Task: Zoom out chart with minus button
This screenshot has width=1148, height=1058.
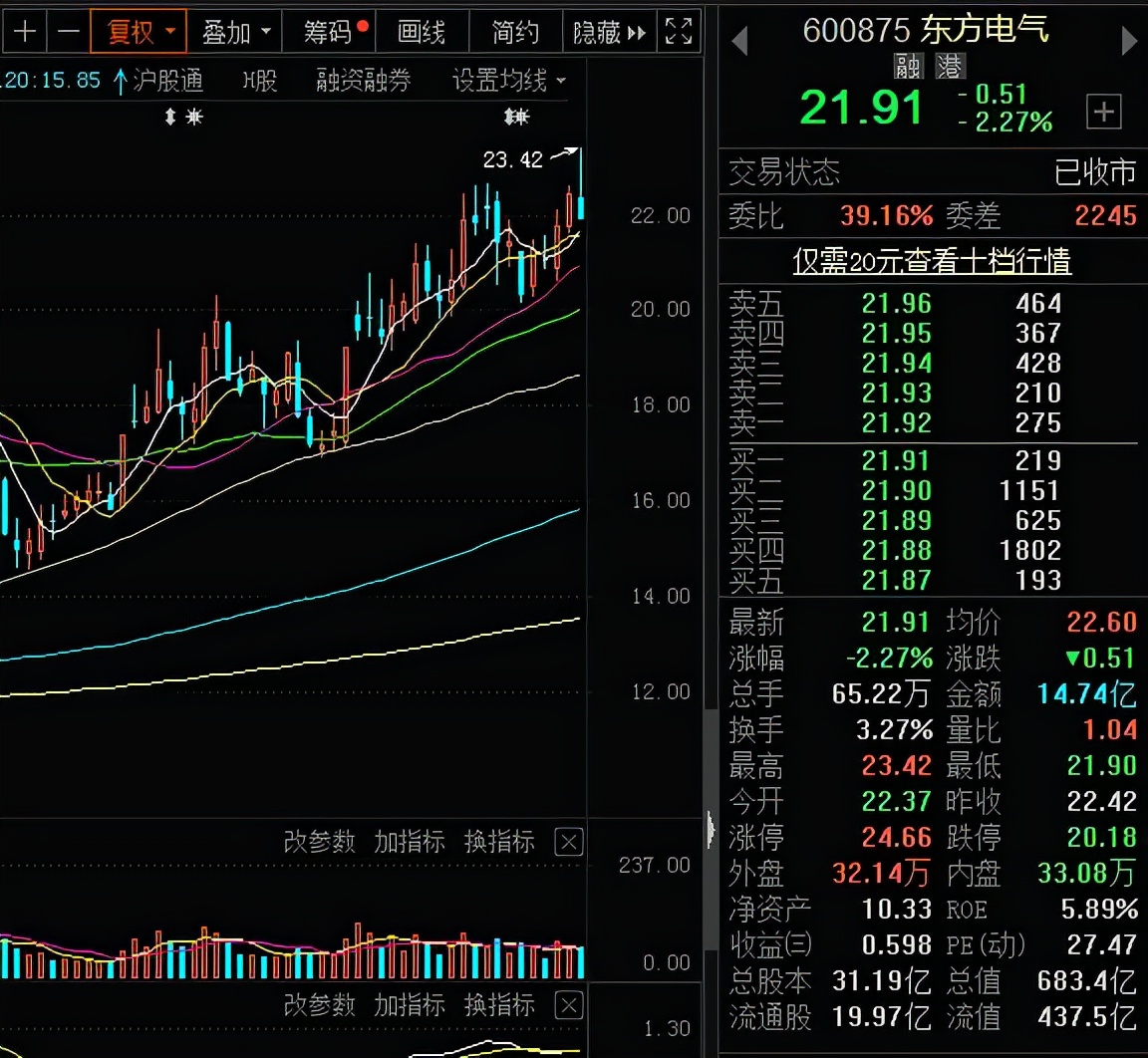Action: (x=68, y=32)
